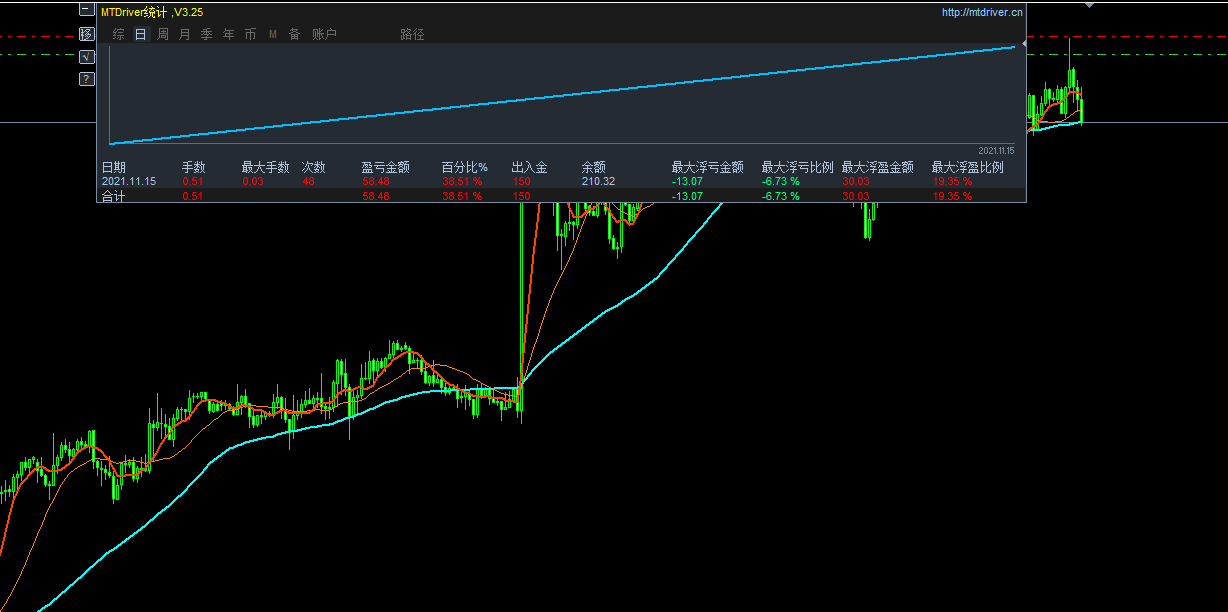
Task: Click 0.51 lots in the 合计 row
Action: (193, 197)
